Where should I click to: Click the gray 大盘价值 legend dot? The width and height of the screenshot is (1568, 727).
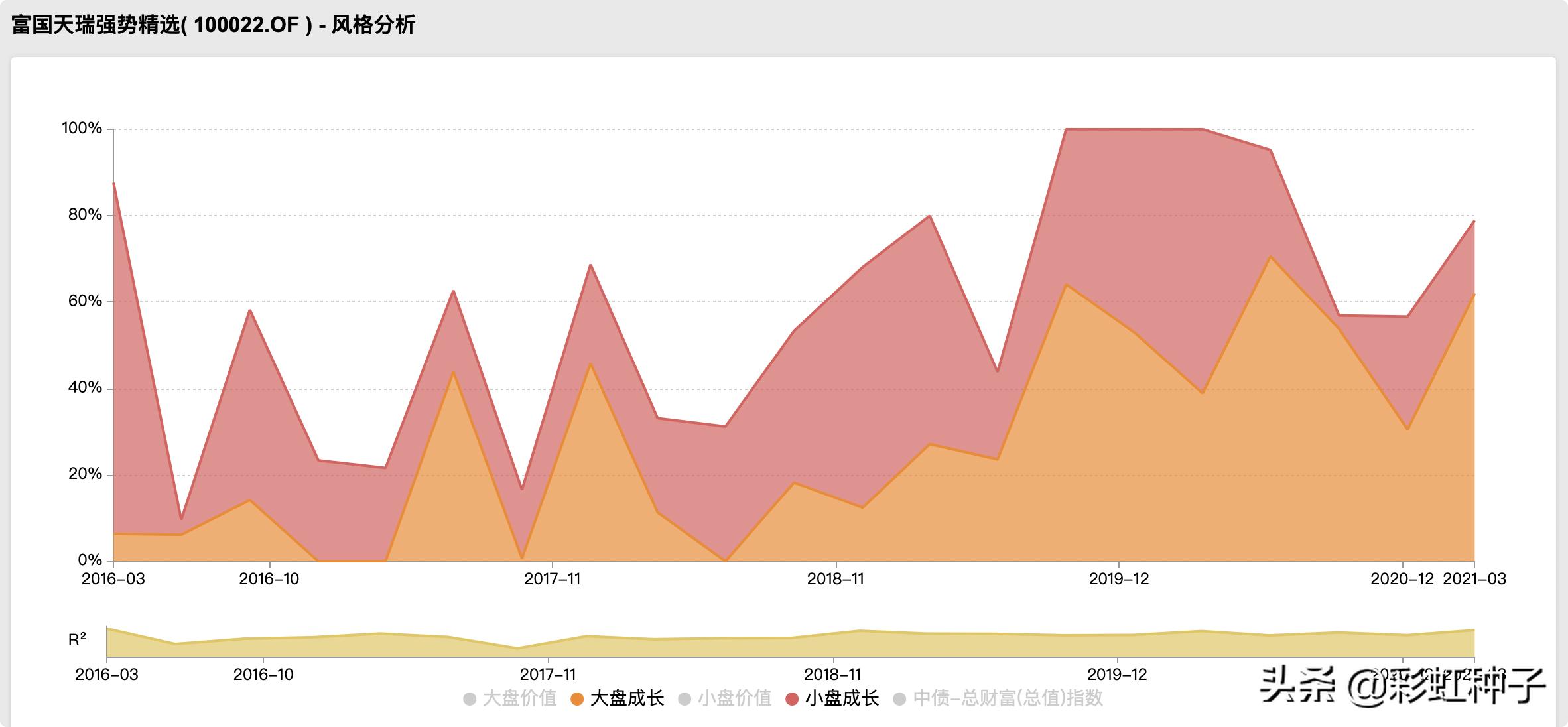pyautogui.click(x=470, y=699)
